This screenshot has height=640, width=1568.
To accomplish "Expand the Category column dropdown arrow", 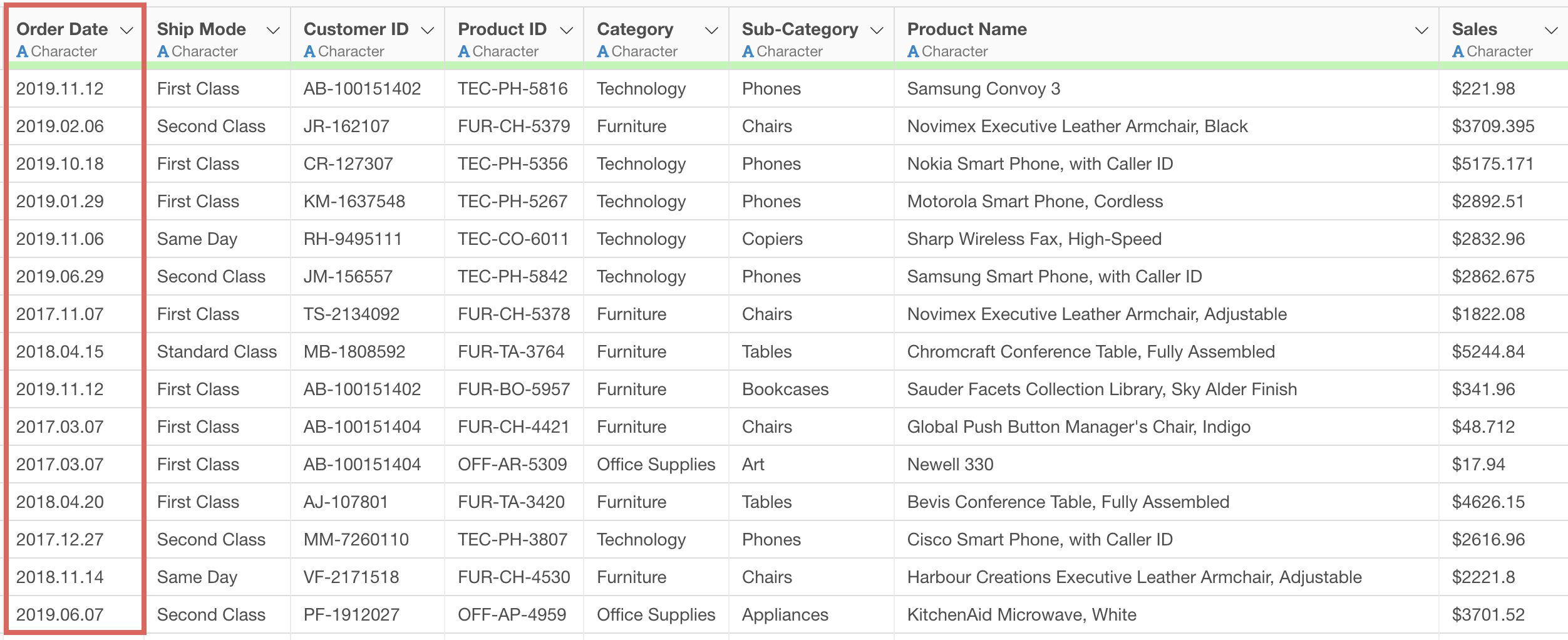I will tap(711, 30).
